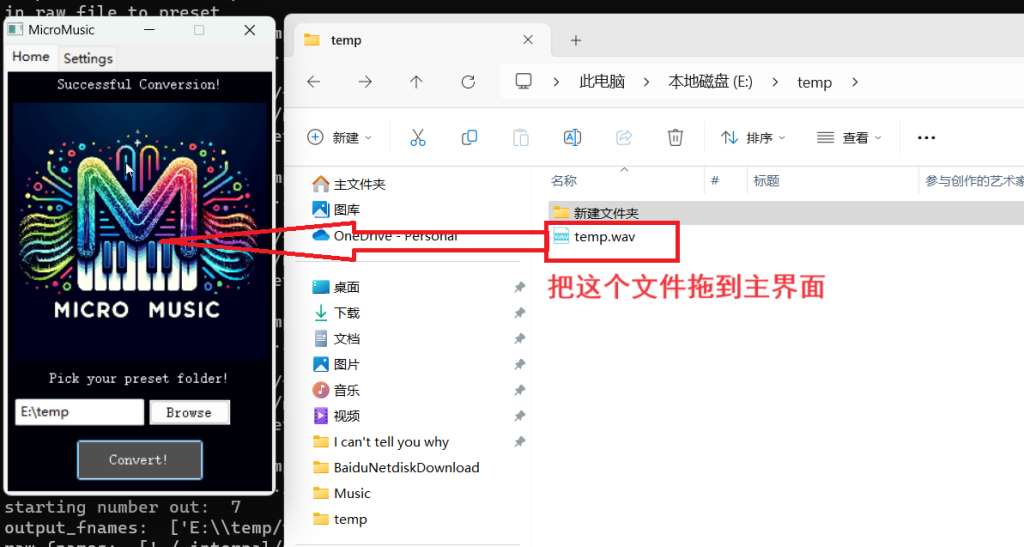Viewport: 1024px width, 547px height.
Task: Click the temp.wav file icon
Action: click(561, 236)
